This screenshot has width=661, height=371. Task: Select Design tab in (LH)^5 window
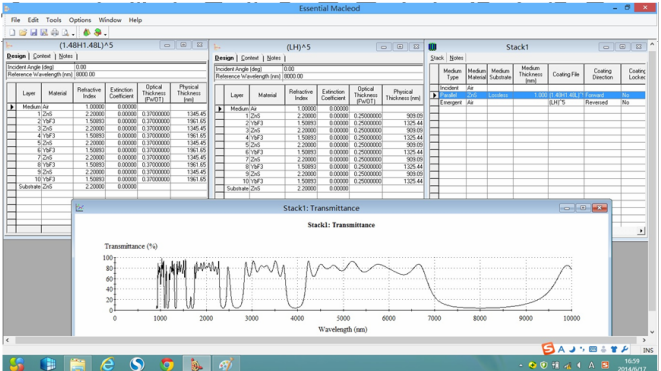[224, 58]
